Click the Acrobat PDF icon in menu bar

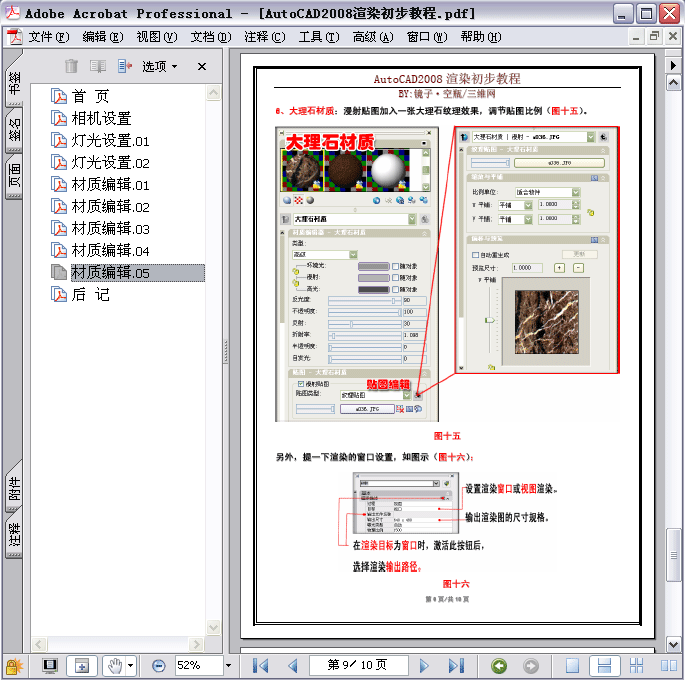(x=14, y=37)
